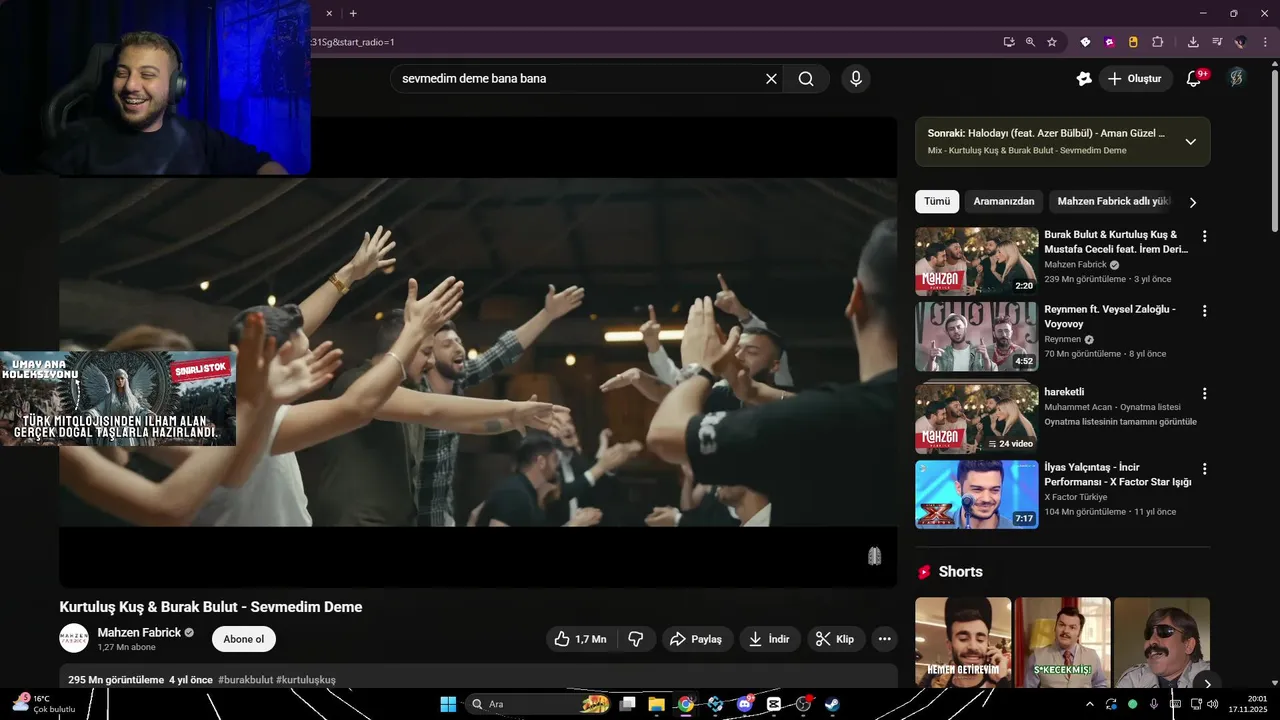The width and height of the screenshot is (1280, 720).
Task: Select the Mahzen Fabrick adlı filter chip
Action: click(x=1113, y=201)
